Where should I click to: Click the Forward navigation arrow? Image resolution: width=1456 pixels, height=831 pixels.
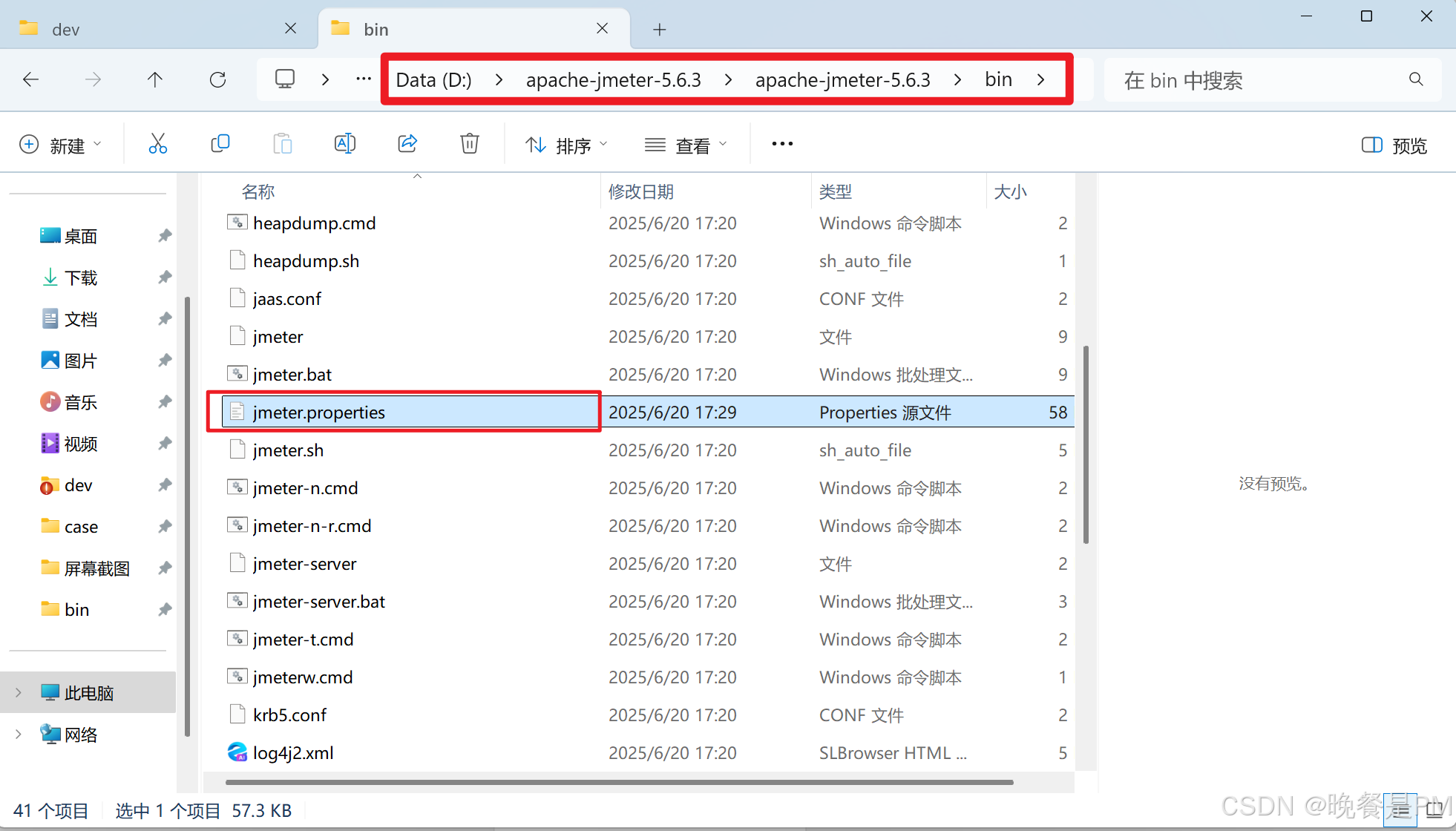[93, 79]
